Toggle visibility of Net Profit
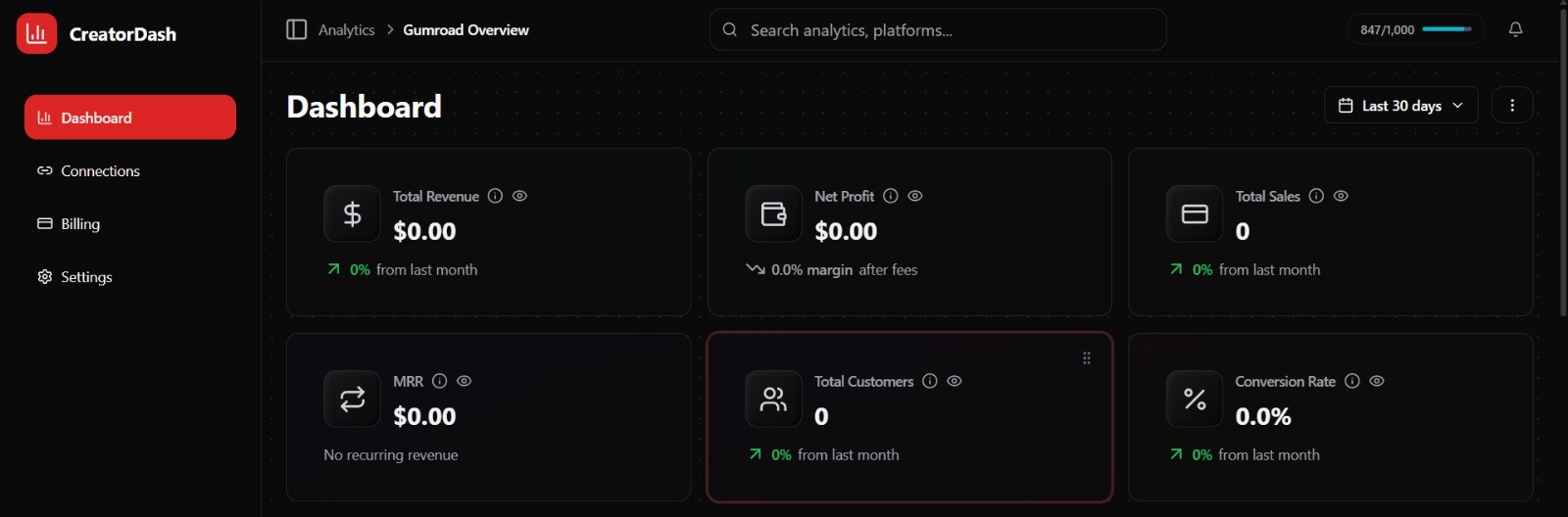Screen dimensions: 1568x517 pos(914,196)
